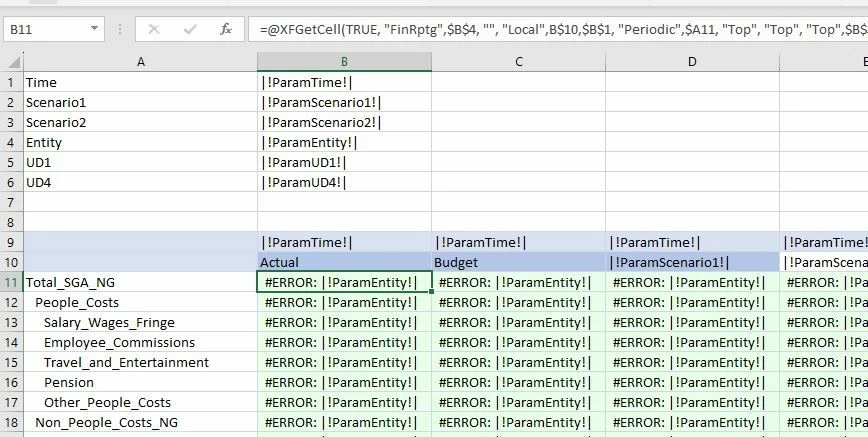Select cell containing |!ParamScenario2!|
Viewport: 868px width, 437px height.
point(344,122)
